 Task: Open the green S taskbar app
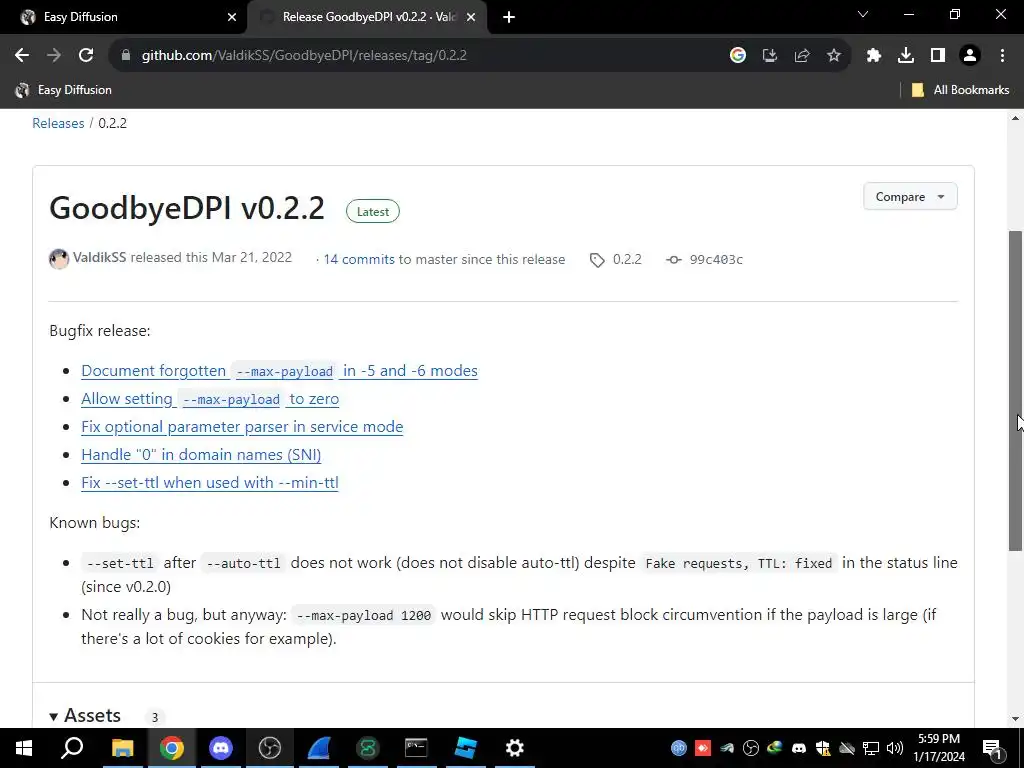[x=368, y=748]
